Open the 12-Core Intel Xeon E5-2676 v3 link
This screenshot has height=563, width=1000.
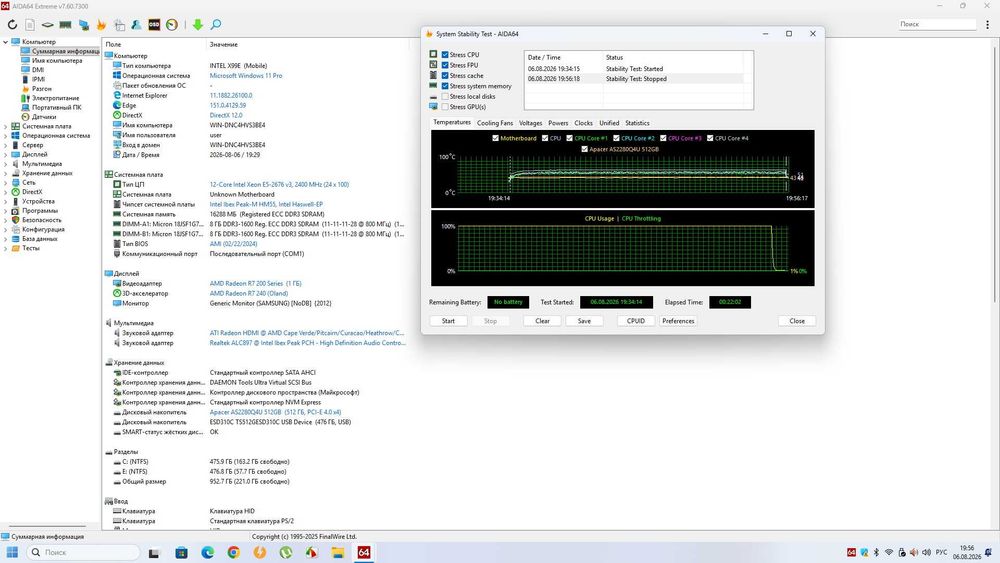[279, 184]
